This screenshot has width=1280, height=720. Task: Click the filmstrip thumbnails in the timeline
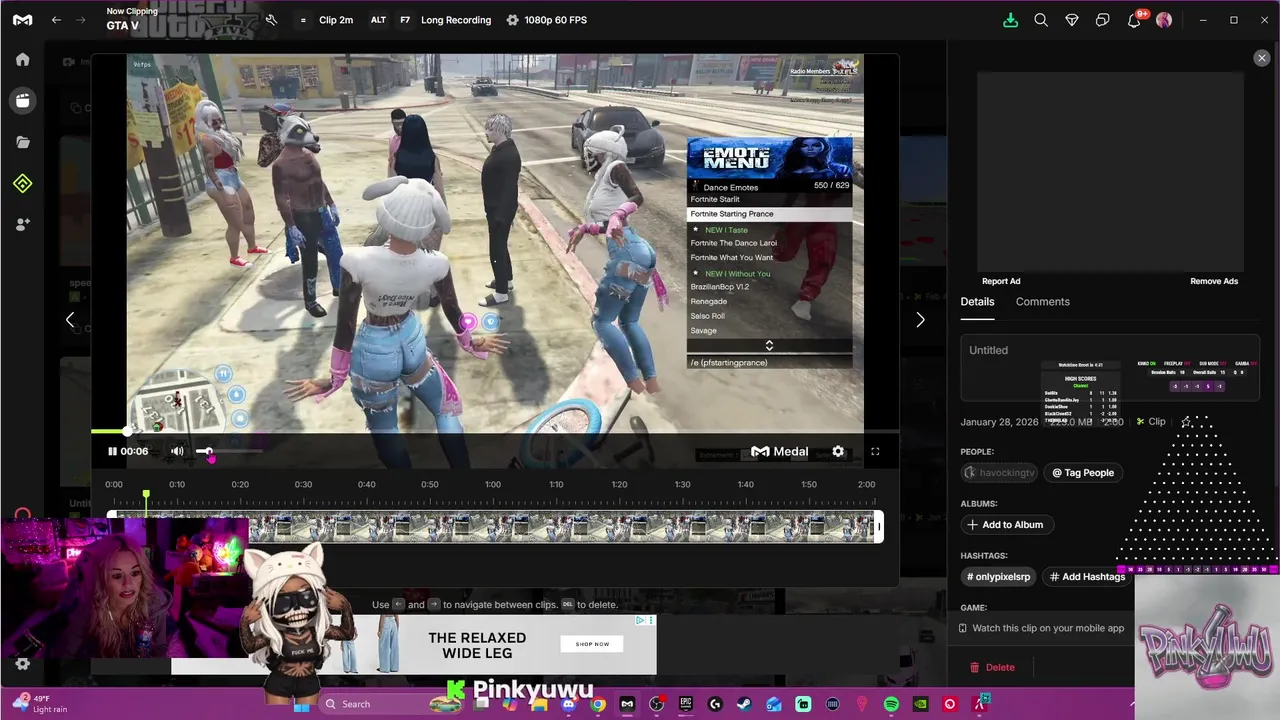(495, 527)
